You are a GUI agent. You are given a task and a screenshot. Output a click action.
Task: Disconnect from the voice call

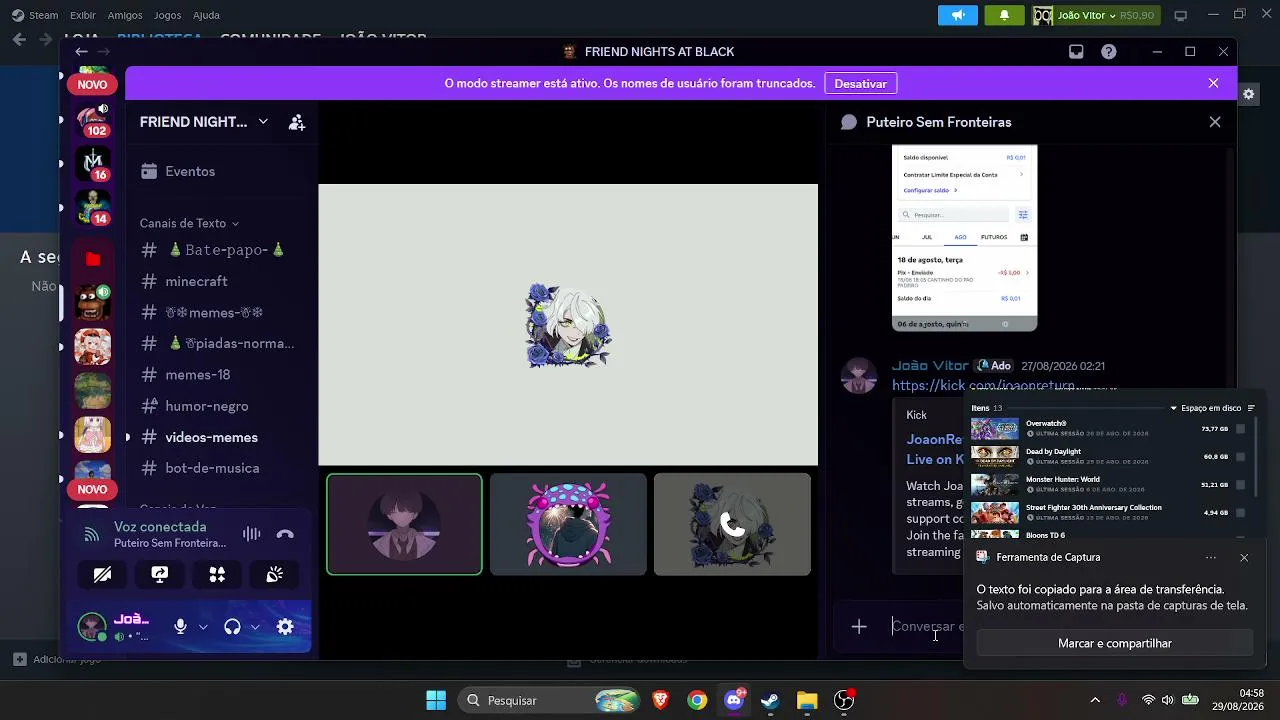(285, 535)
